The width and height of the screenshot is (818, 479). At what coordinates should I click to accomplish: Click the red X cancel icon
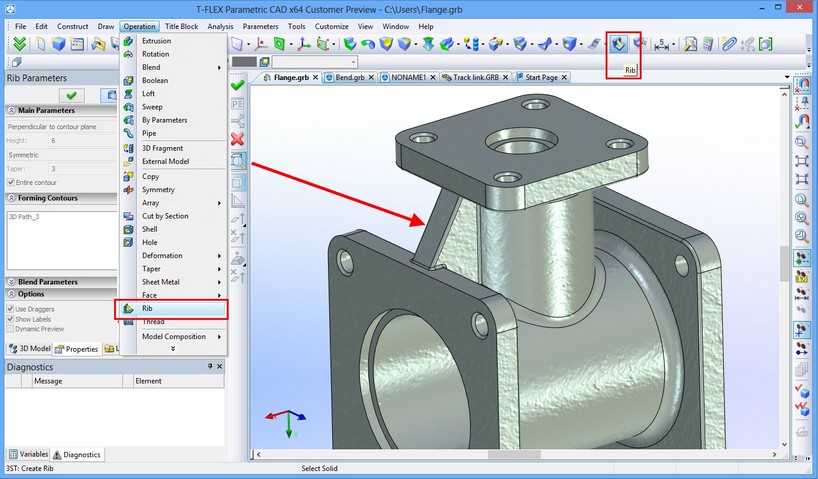click(237, 139)
